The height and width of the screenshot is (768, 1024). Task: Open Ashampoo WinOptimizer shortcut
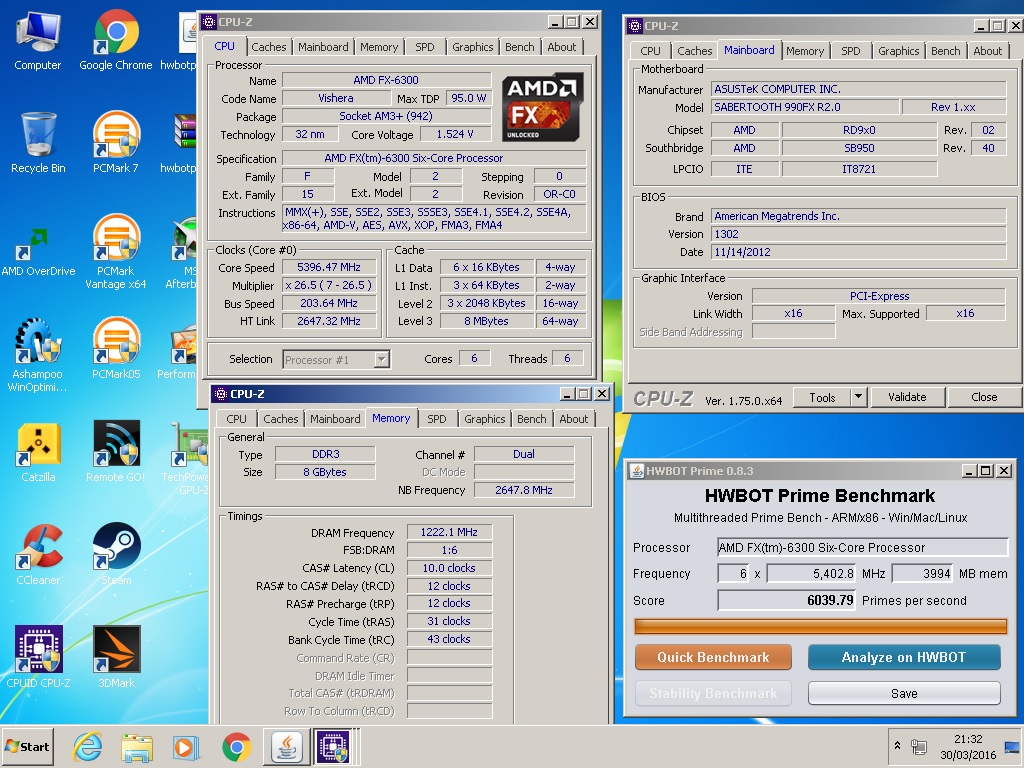click(x=38, y=355)
